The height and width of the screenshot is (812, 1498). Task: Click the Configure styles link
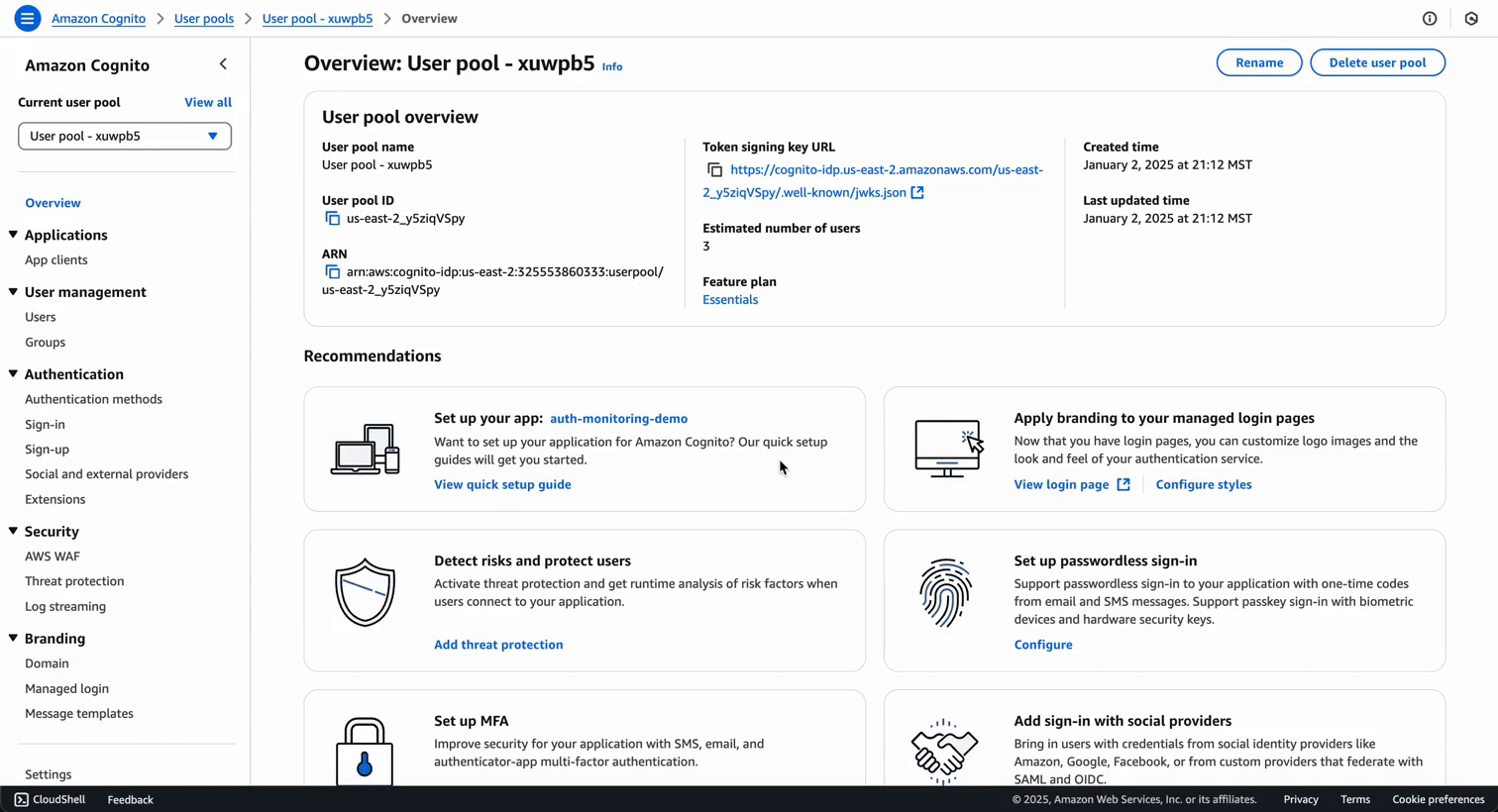(x=1203, y=484)
